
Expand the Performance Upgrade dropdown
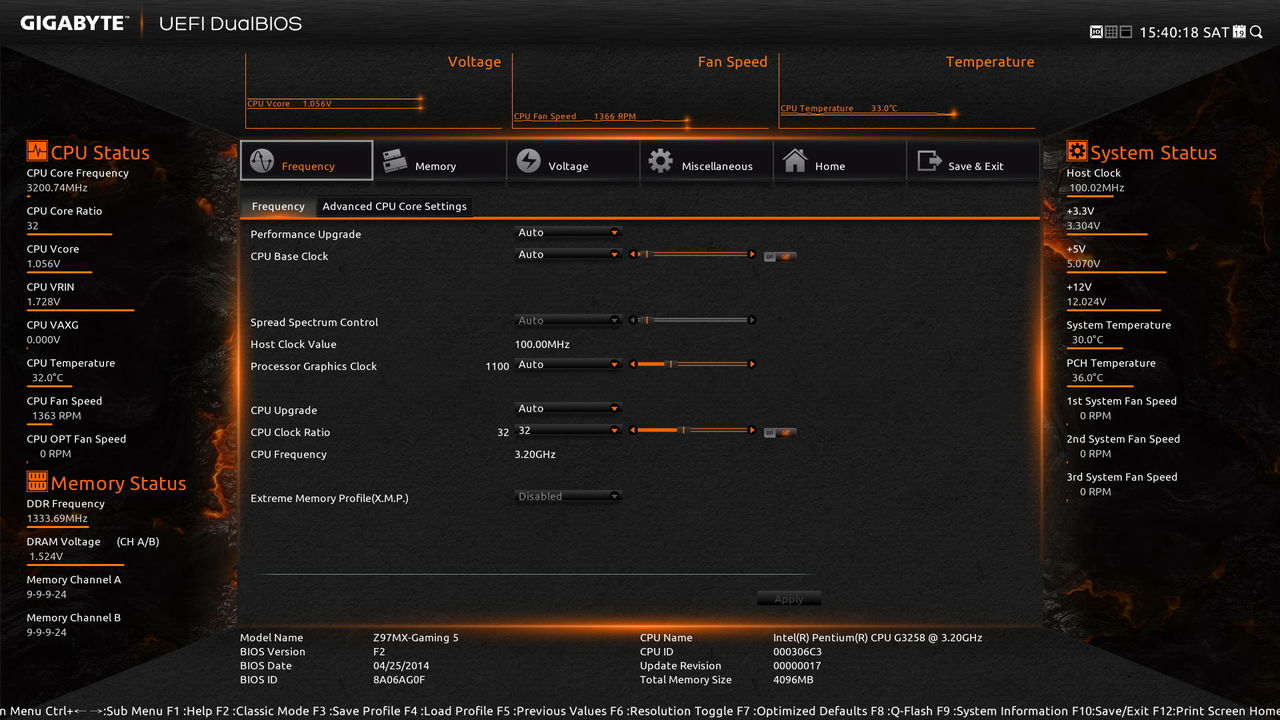(568, 232)
